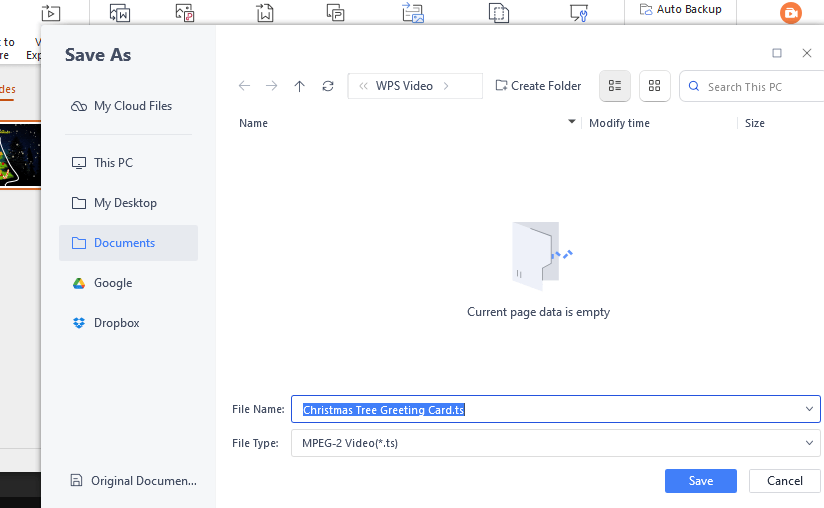Click slideshow play icon in WPS toolbar
This screenshot has height=508, width=824.
click(x=51, y=13)
